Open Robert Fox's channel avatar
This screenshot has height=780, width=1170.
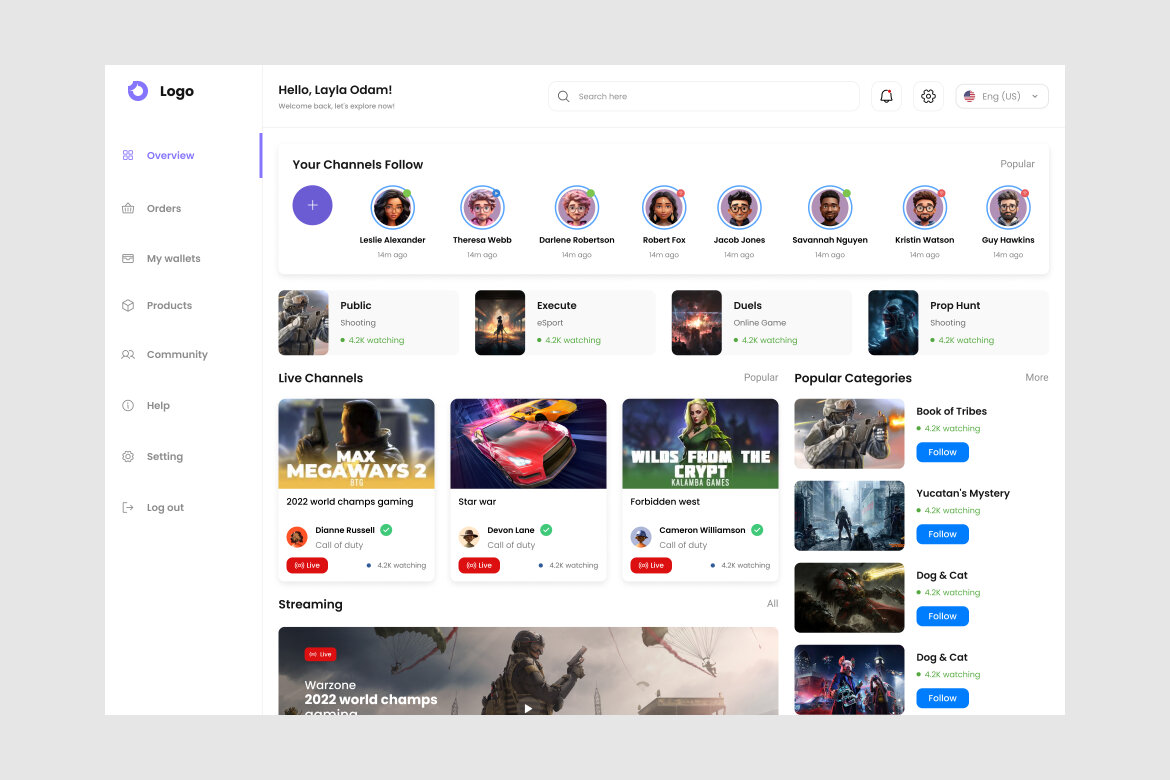(x=663, y=208)
